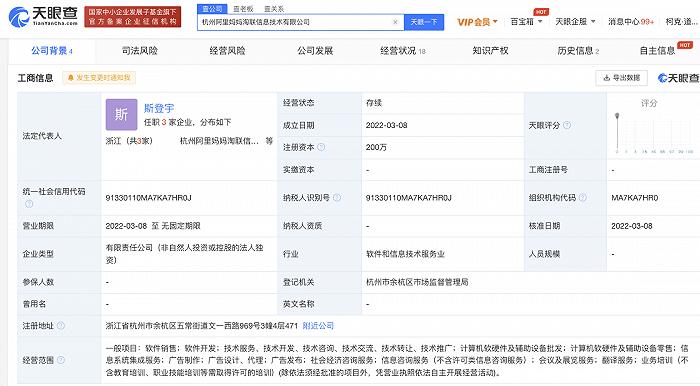
Task: Switch to the 公司背景 tab
Action: (52, 51)
